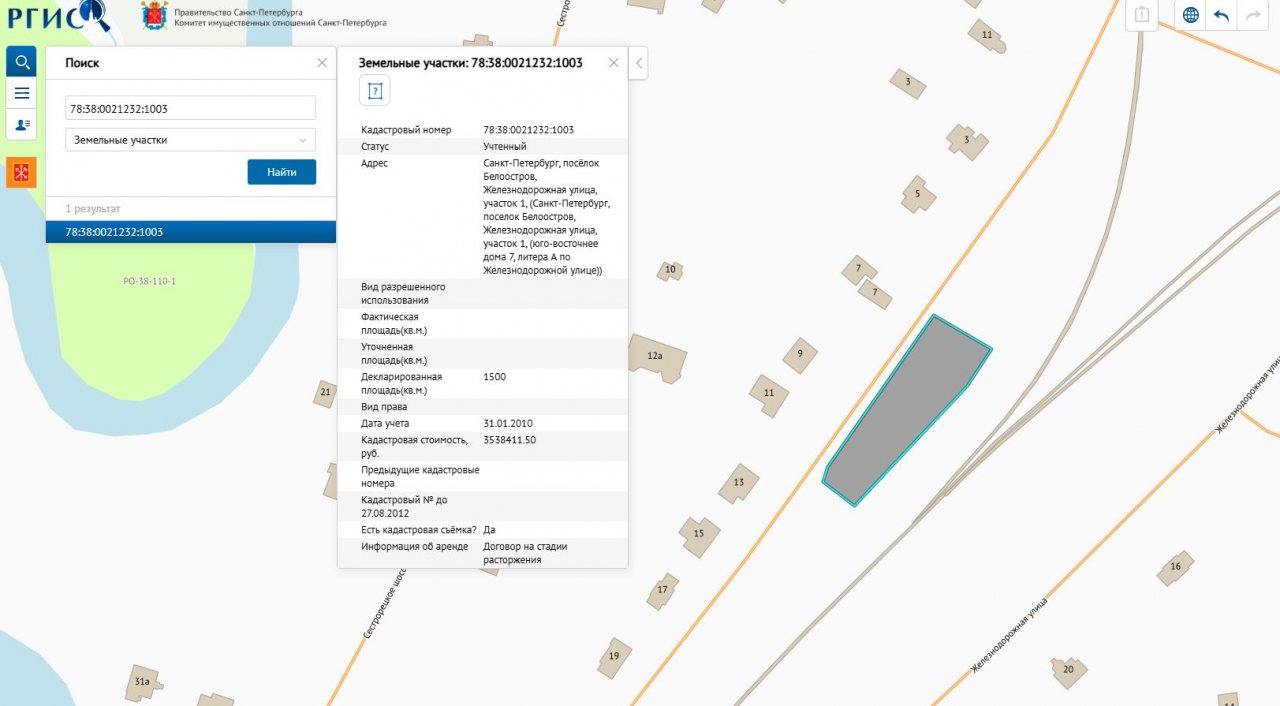Close the Поиск panel
This screenshot has width=1280, height=706.
click(x=322, y=63)
